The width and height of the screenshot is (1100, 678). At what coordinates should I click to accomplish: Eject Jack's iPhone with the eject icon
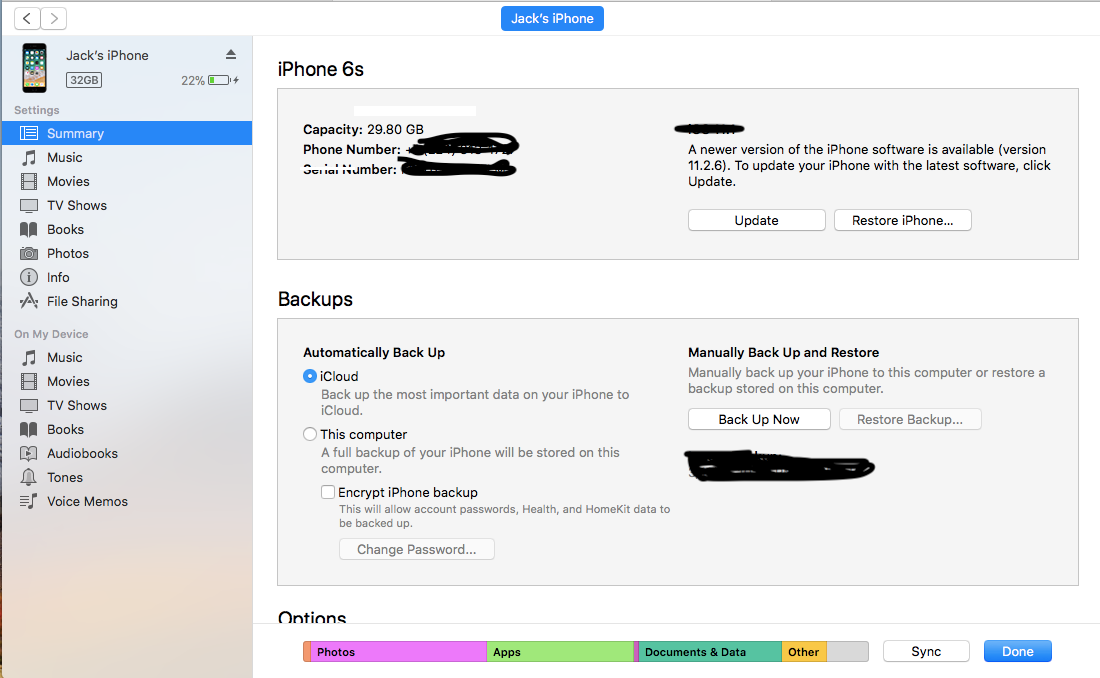coord(231,54)
